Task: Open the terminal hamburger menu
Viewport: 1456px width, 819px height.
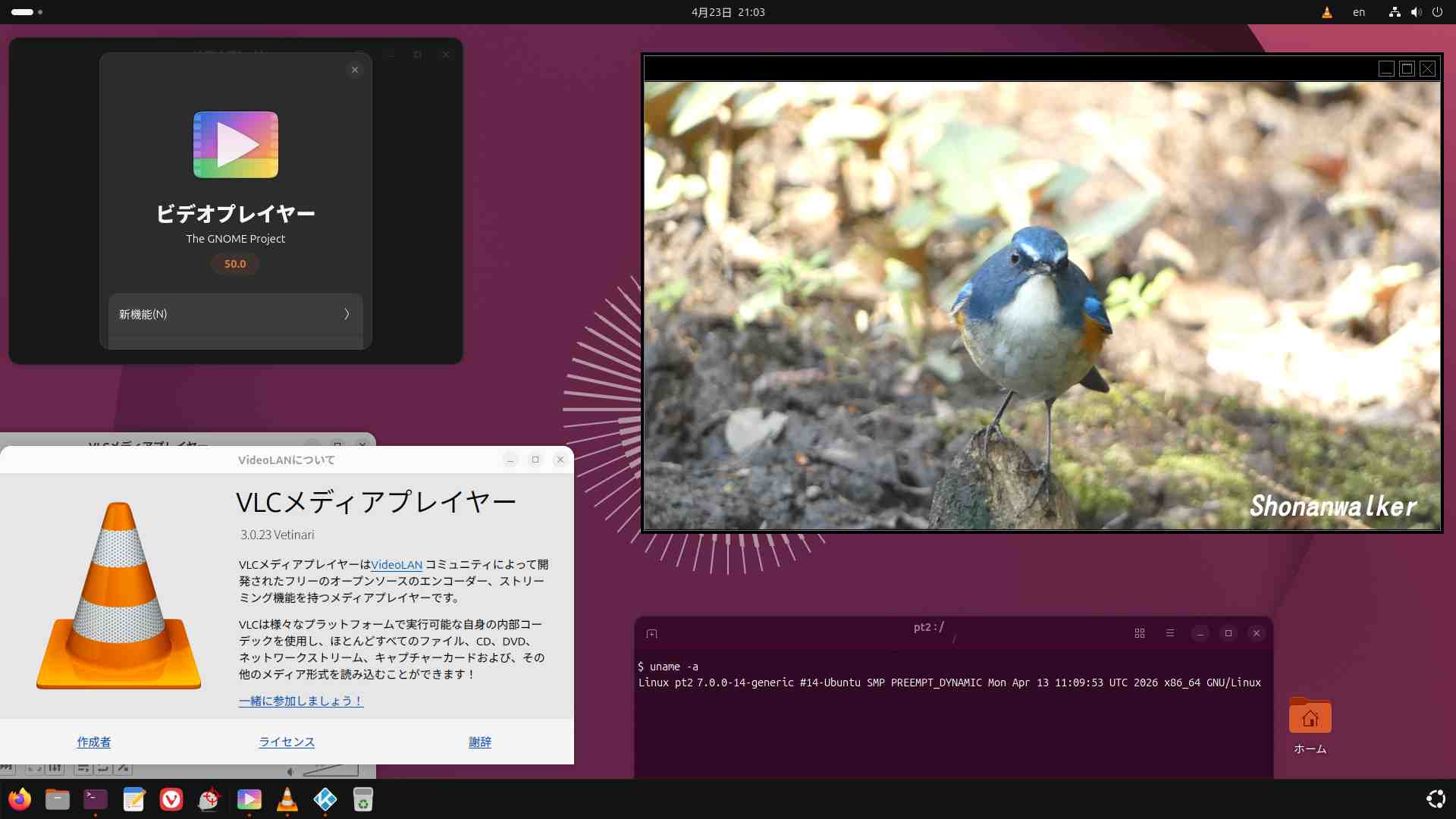Action: [x=1169, y=633]
